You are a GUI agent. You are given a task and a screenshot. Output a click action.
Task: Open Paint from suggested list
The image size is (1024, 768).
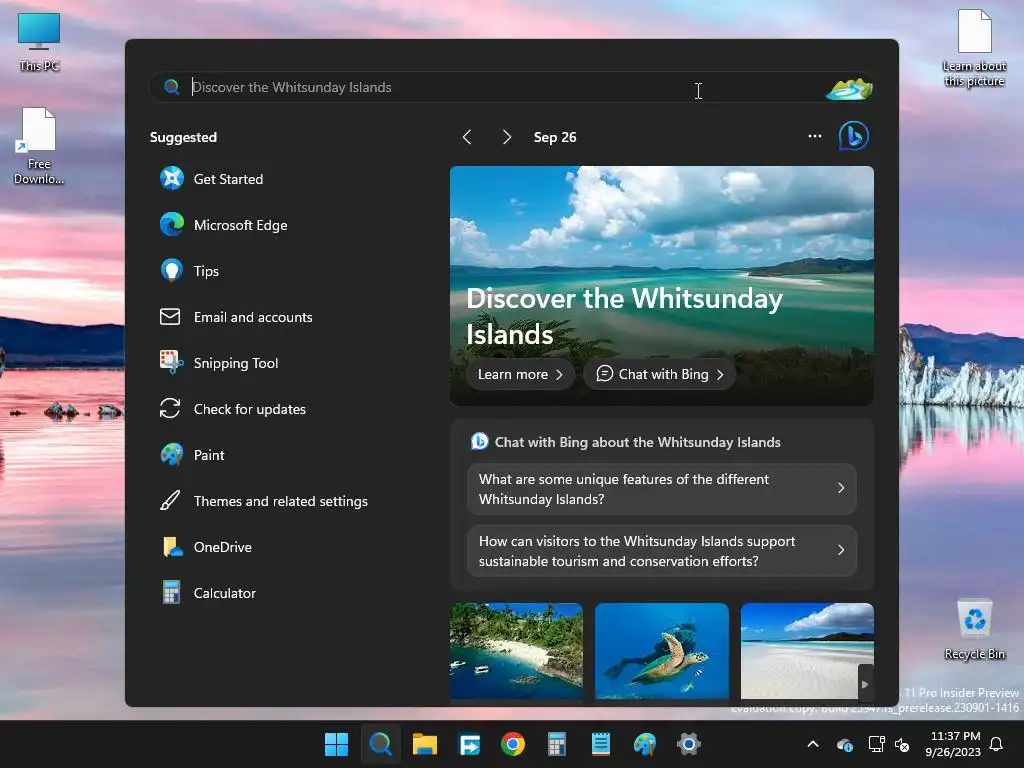click(192, 455)
